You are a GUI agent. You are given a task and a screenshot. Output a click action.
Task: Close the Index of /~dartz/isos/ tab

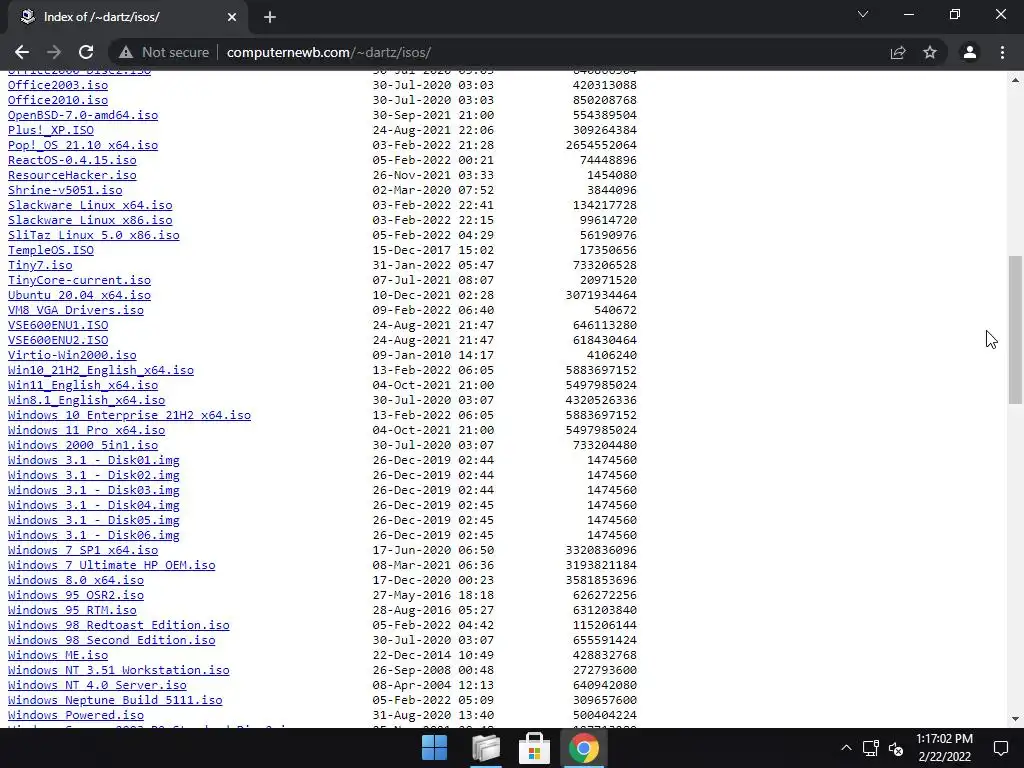[232, 17]
